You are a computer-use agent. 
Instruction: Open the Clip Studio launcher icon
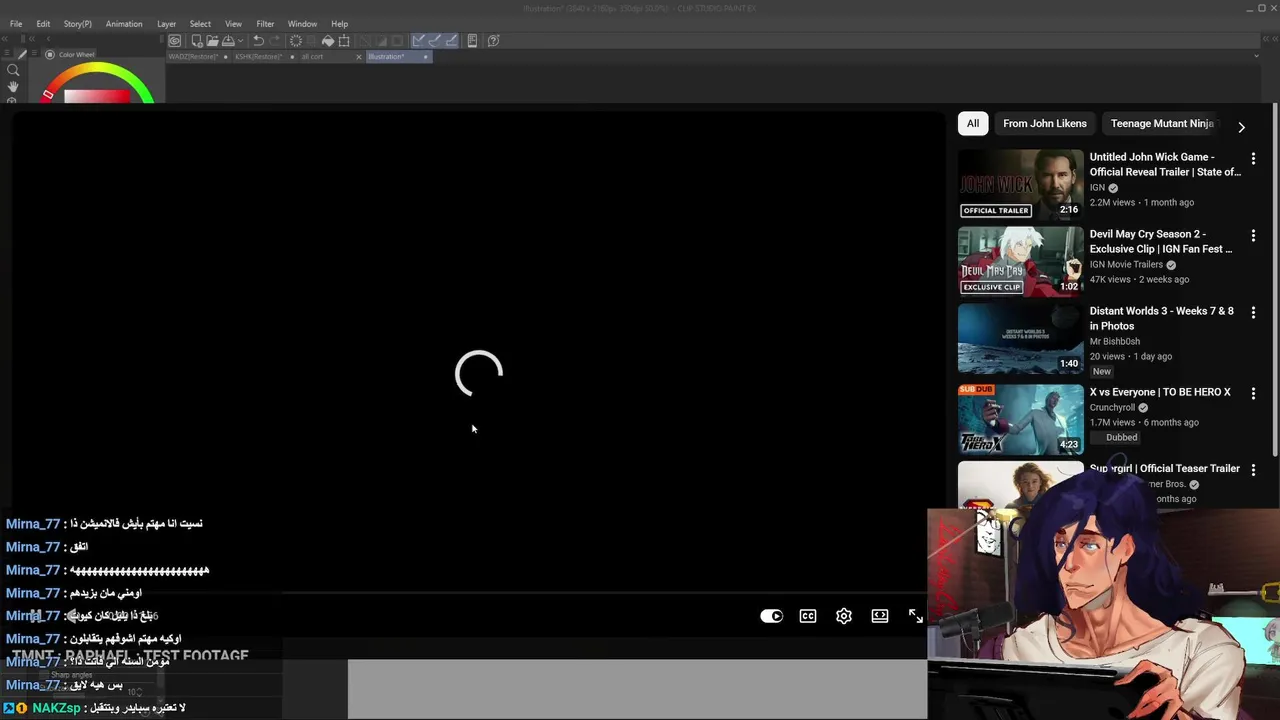174,41
